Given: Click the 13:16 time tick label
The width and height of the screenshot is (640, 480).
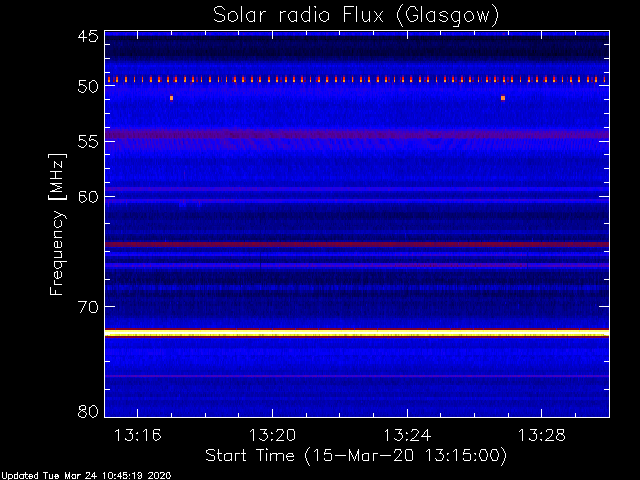Looking at the screenshot, I should point(138,436).
